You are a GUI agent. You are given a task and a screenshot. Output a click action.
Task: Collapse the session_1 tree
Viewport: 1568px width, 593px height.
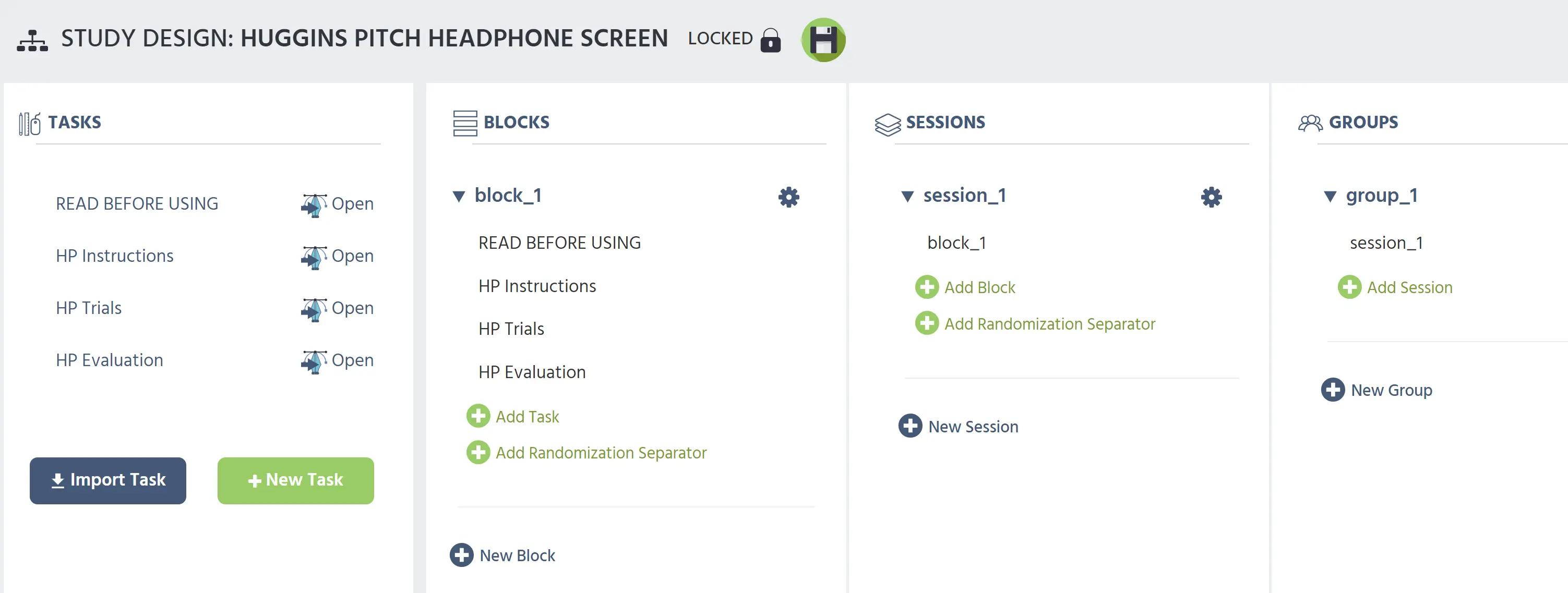click(907, 196)
